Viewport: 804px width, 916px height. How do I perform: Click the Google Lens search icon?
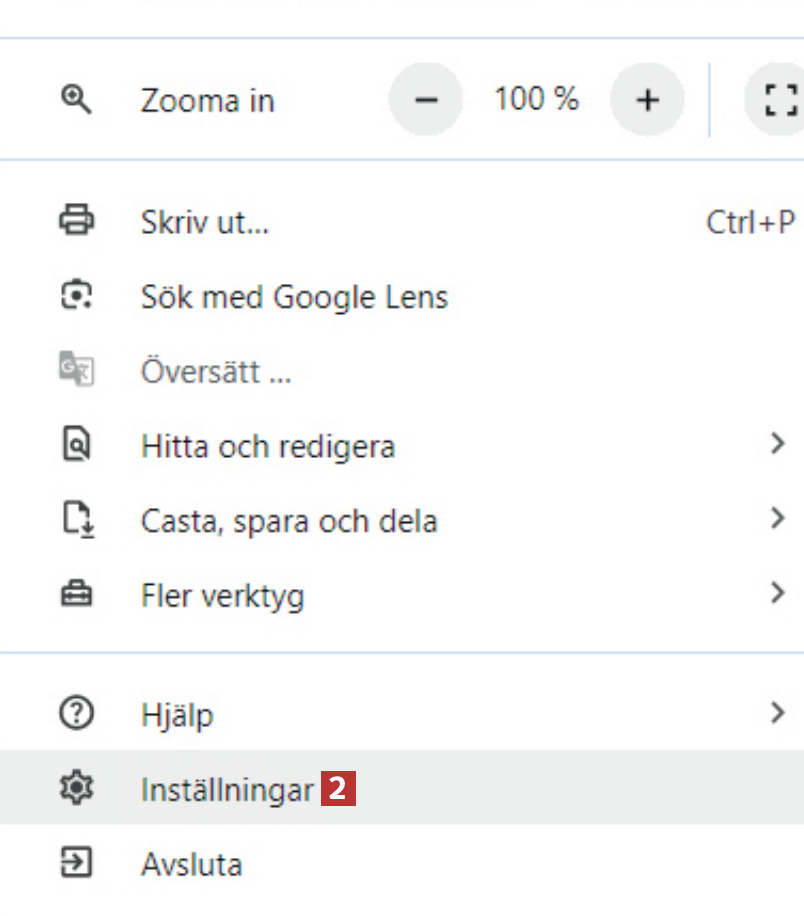pyautogui.click(x=76, y=296)
